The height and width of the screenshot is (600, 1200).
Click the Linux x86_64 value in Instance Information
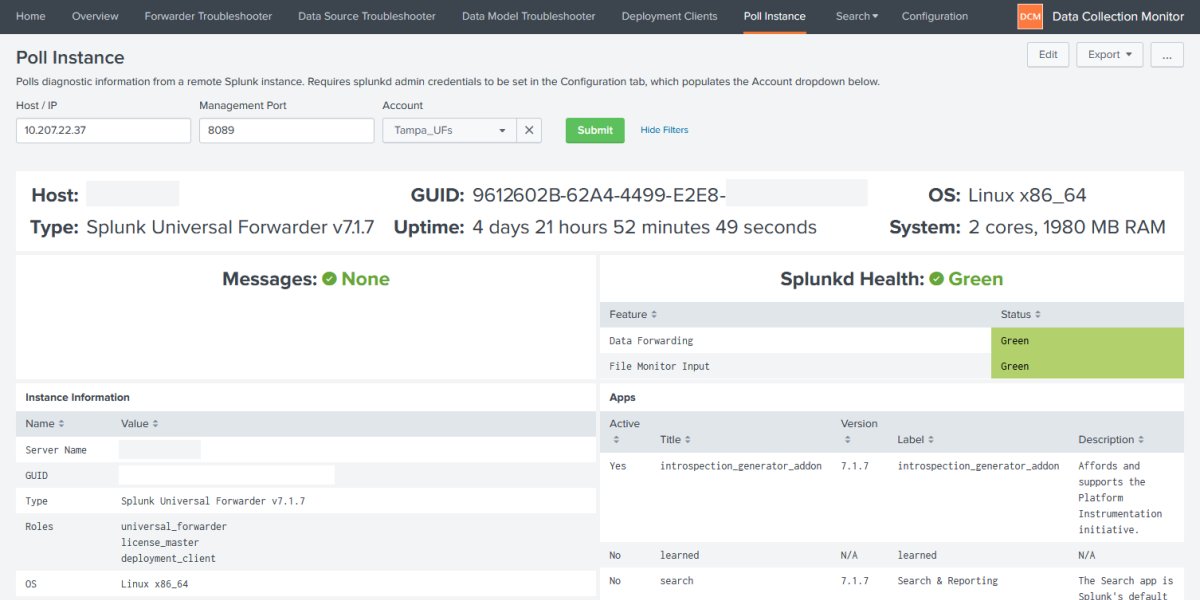[154, 584]
